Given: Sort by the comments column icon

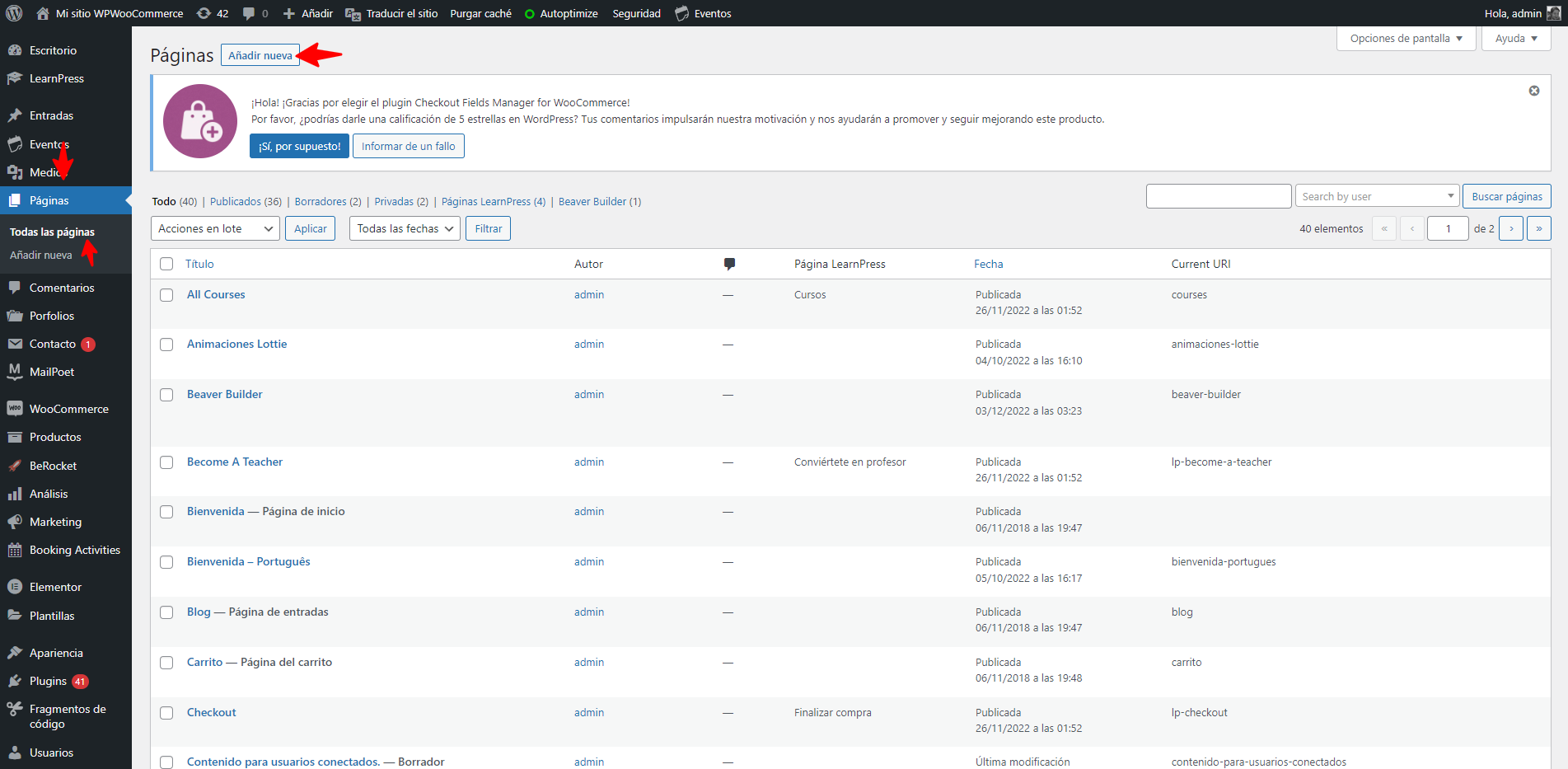Looking at the screenshot, I should 729,264.
